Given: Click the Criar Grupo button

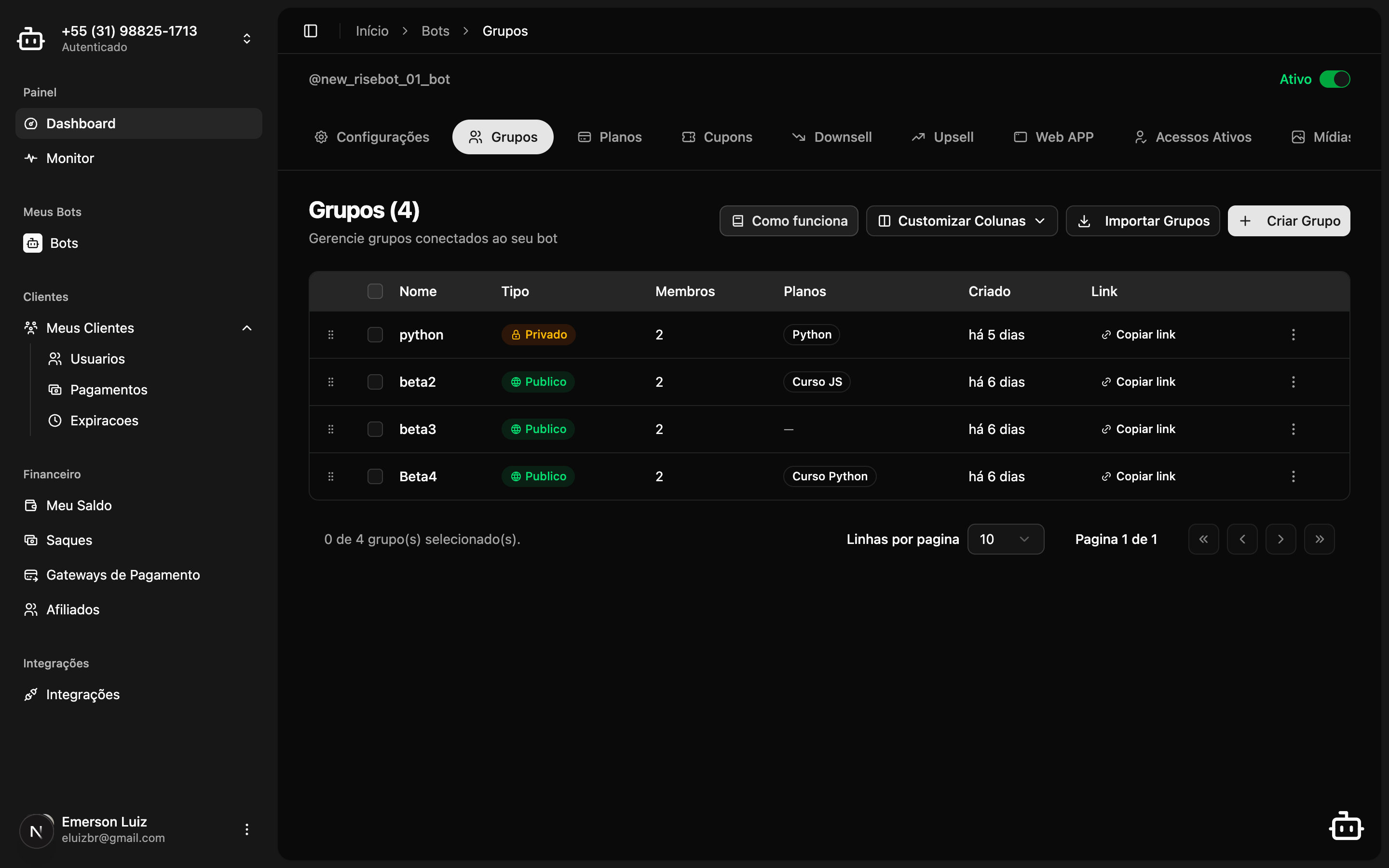Looking at the screenshot, I should 1289,221.
